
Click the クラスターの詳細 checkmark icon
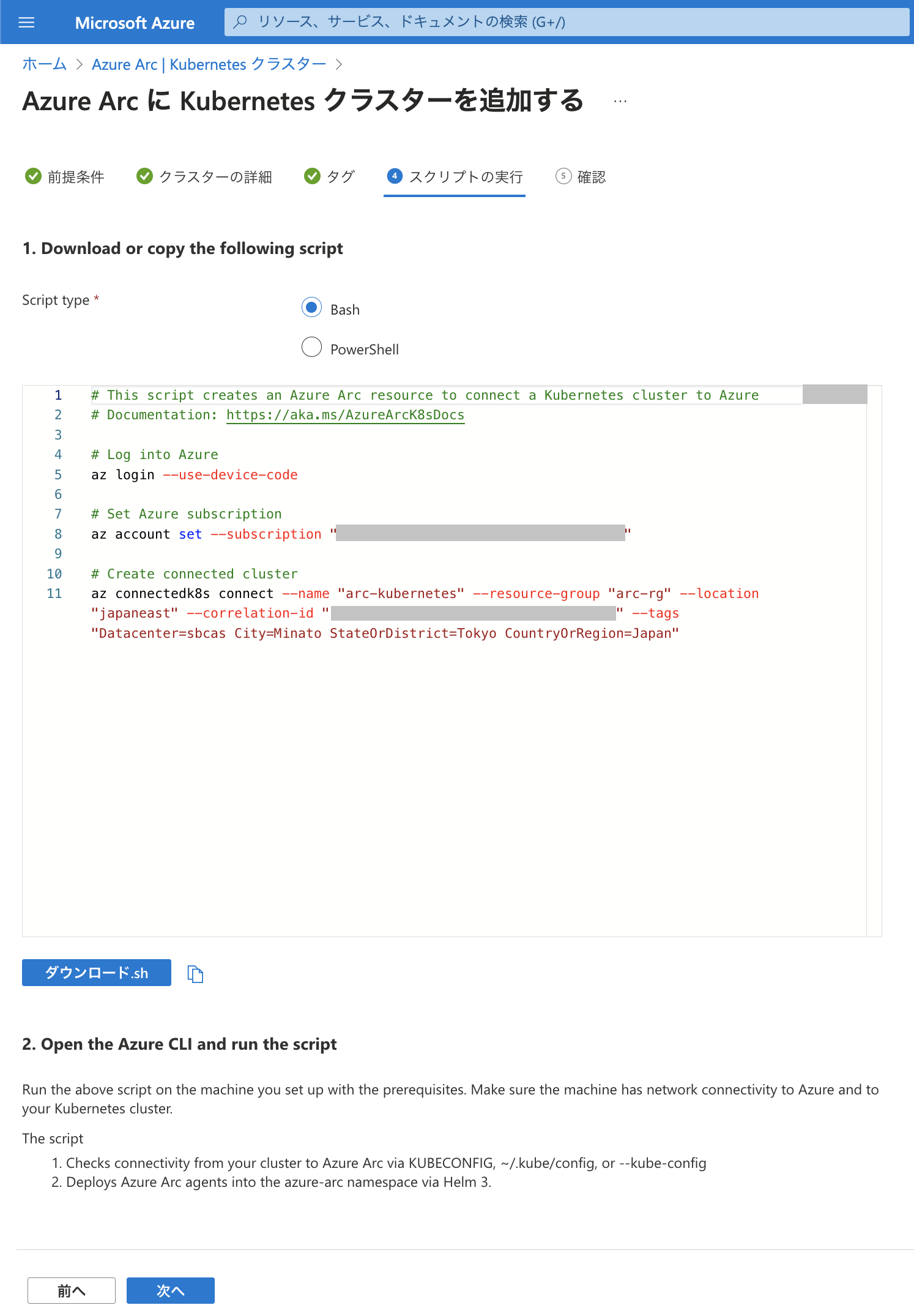coord(144,176)
